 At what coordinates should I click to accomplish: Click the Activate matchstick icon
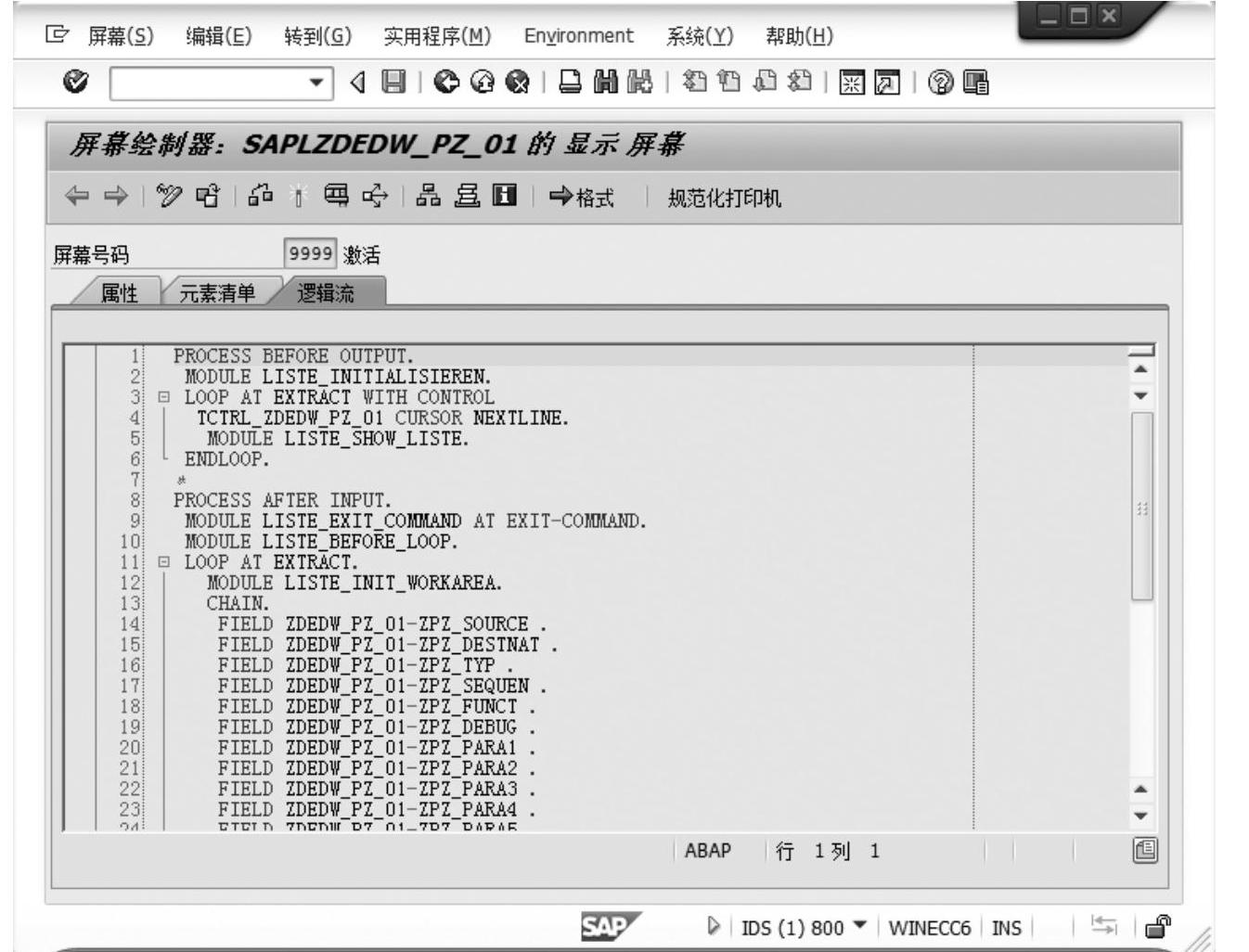point(298,196)
